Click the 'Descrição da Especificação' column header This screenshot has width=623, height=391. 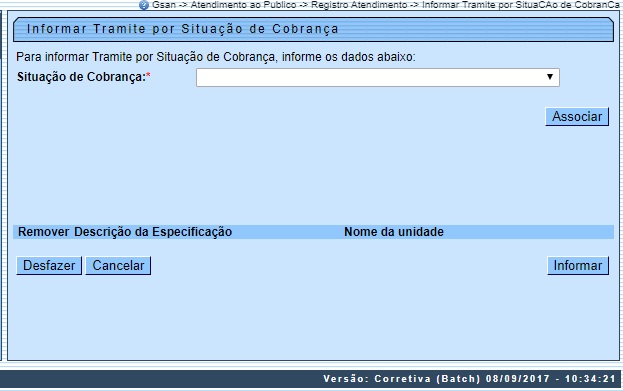click(153, 232)
